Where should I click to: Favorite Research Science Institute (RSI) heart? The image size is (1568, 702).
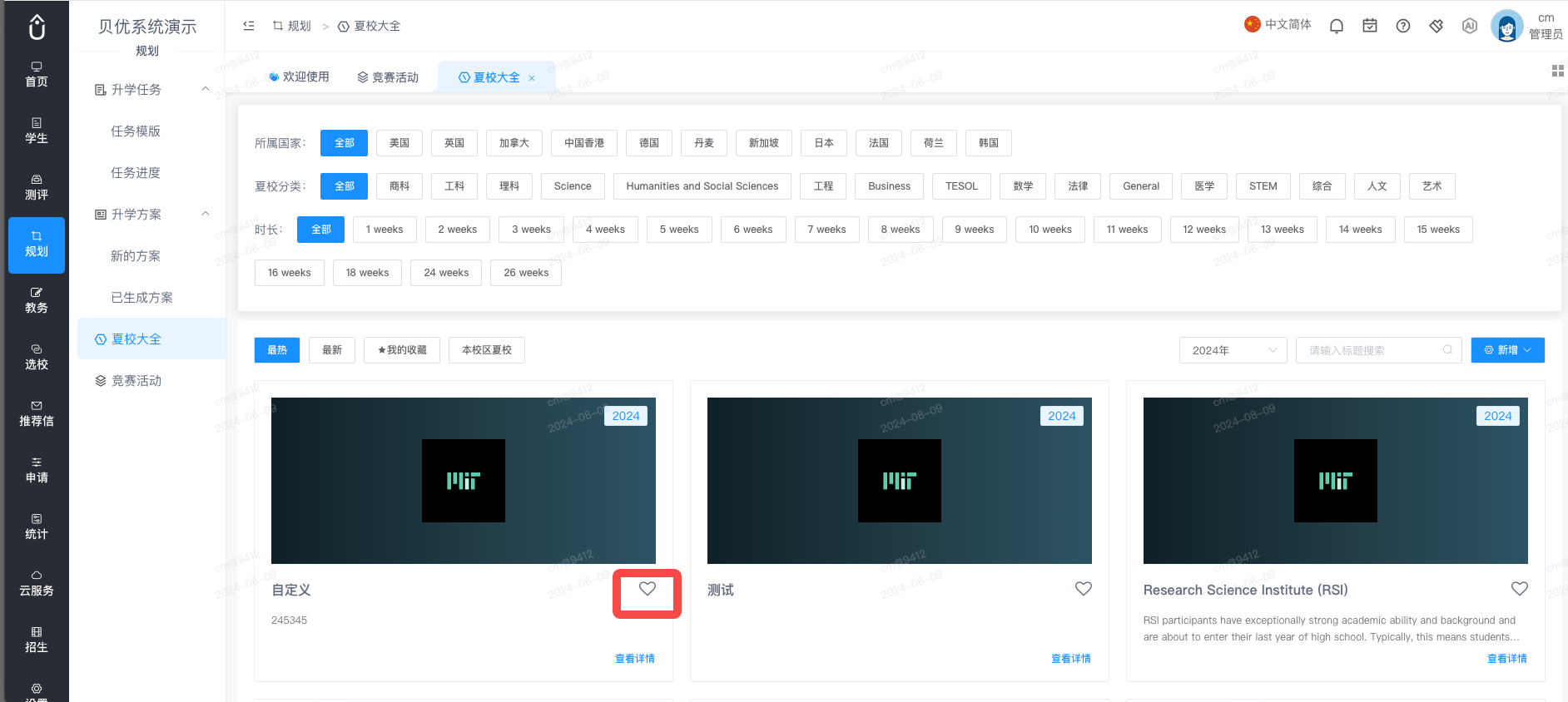pos(1520,589)
